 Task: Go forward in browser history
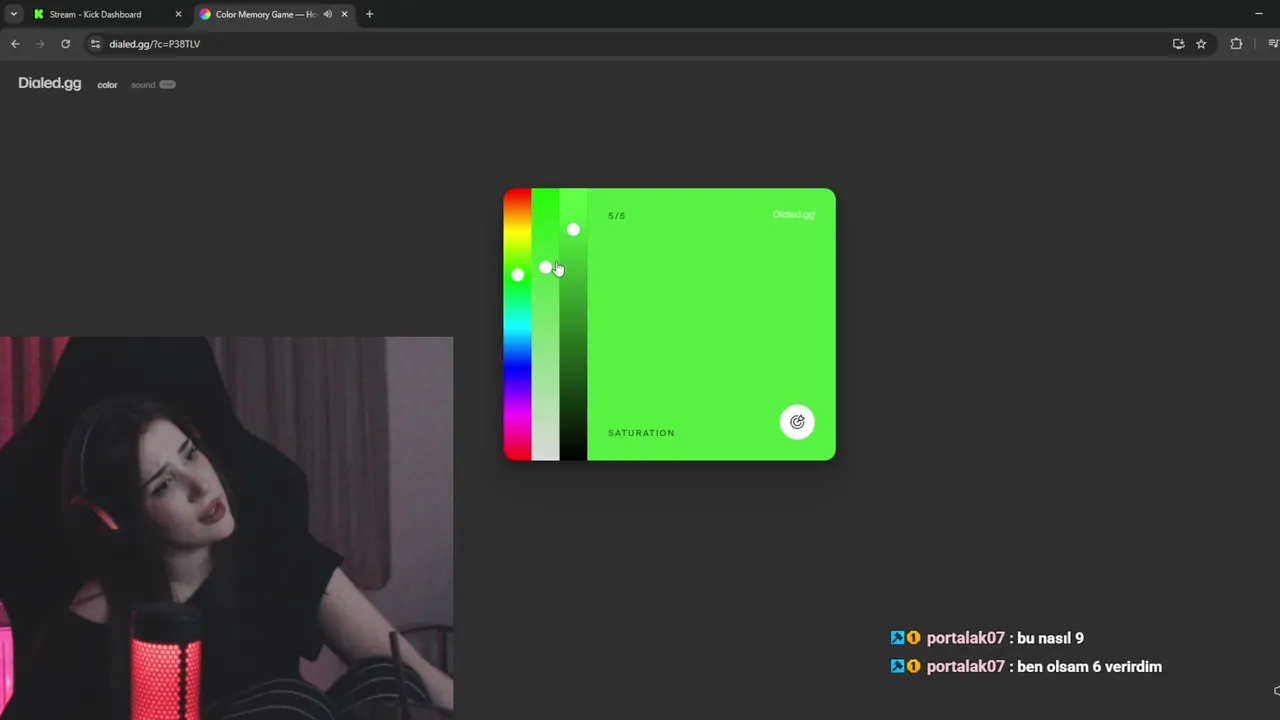point(40,44)
